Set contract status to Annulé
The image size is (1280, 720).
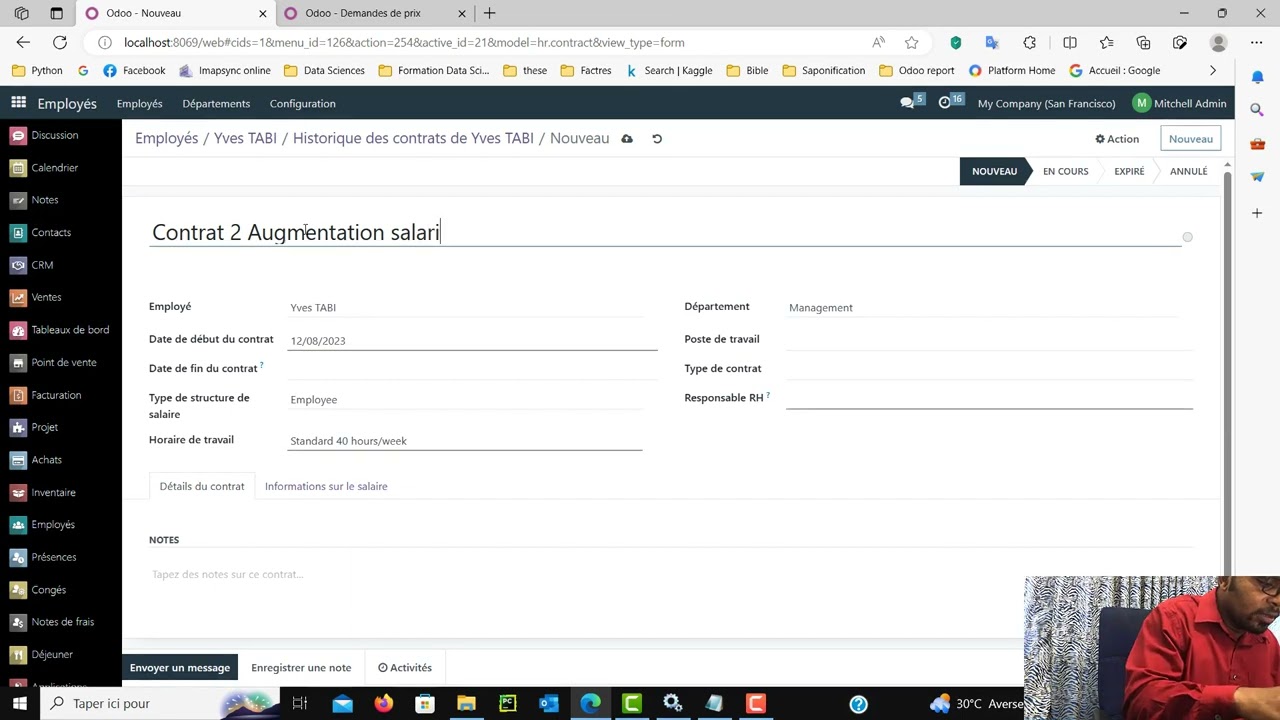(1188, 171)
